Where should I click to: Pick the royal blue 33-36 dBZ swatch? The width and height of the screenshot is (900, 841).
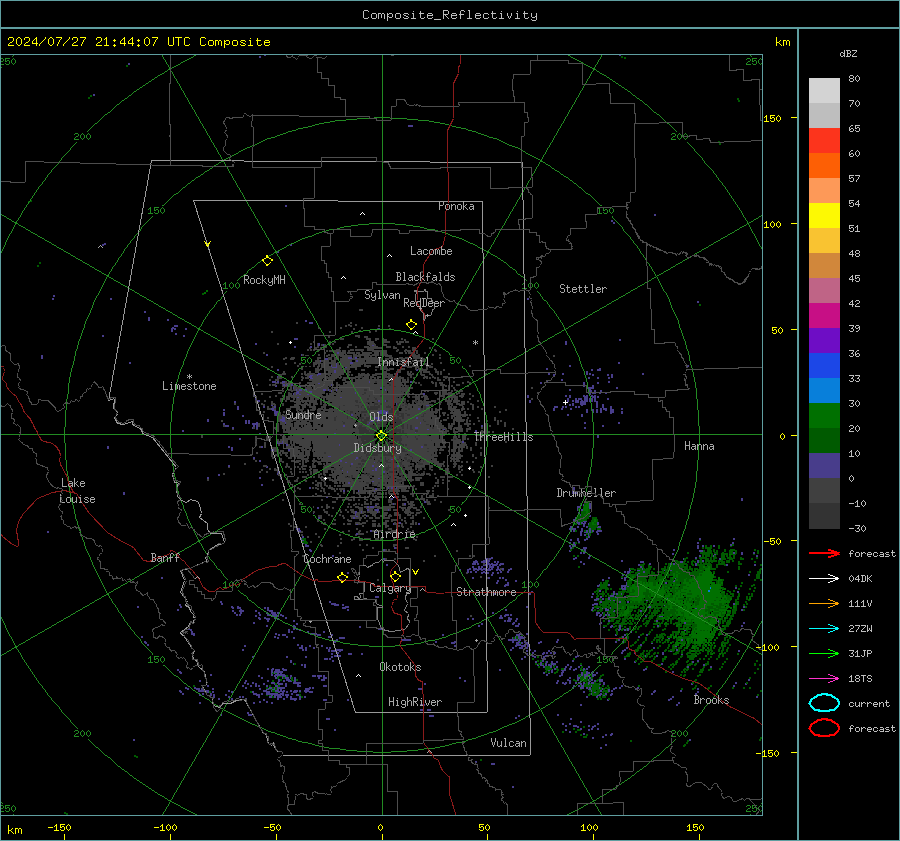pos(824,365)
